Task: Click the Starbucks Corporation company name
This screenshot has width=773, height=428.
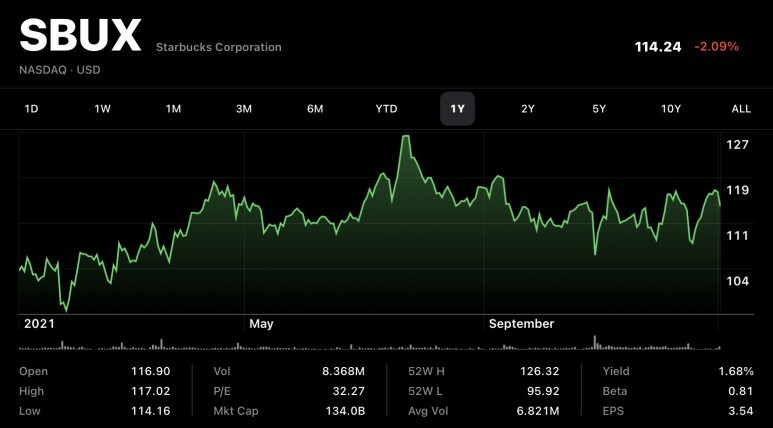Action: [219, 47]
